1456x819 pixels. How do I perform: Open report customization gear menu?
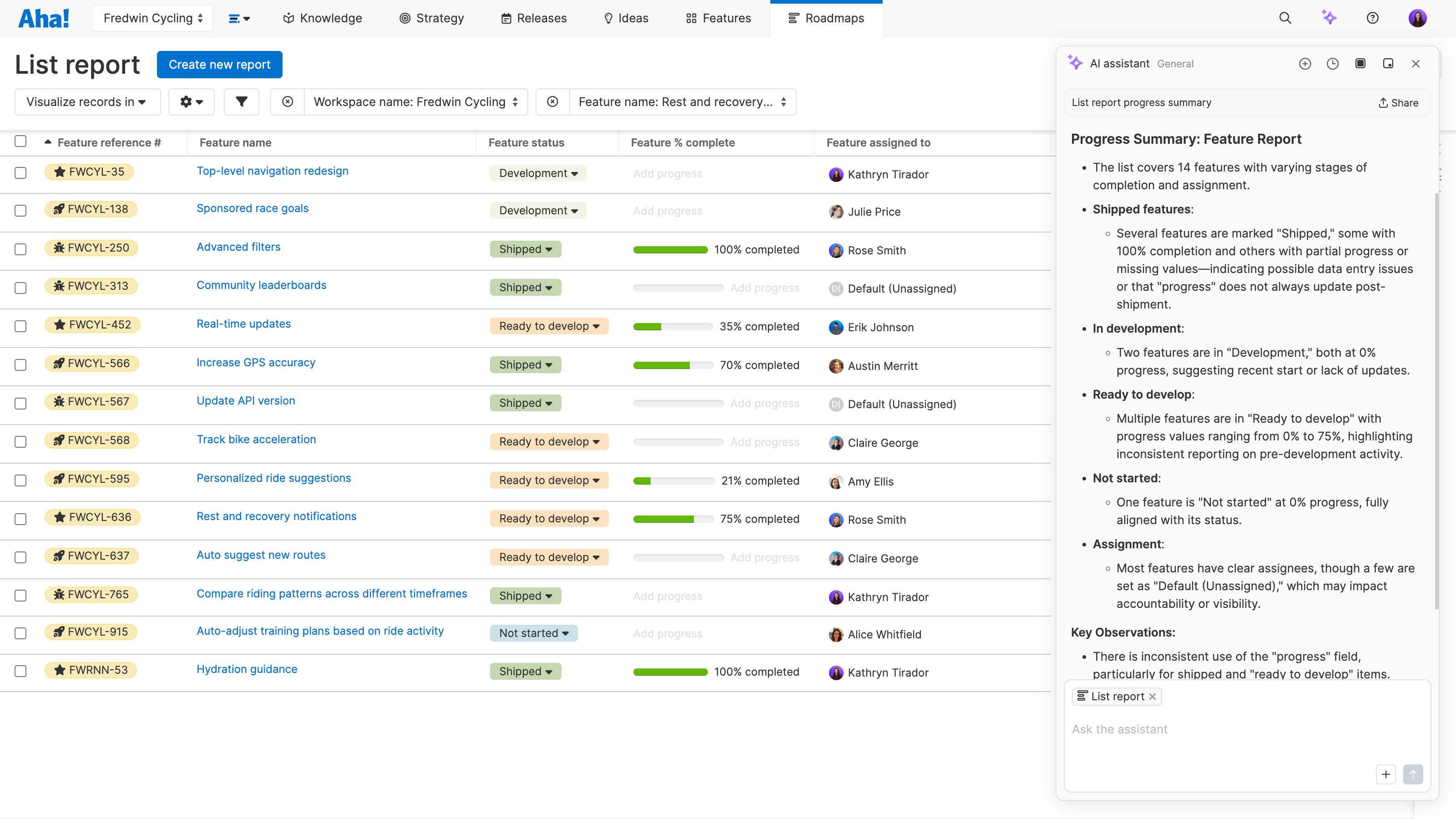(191, 102)
